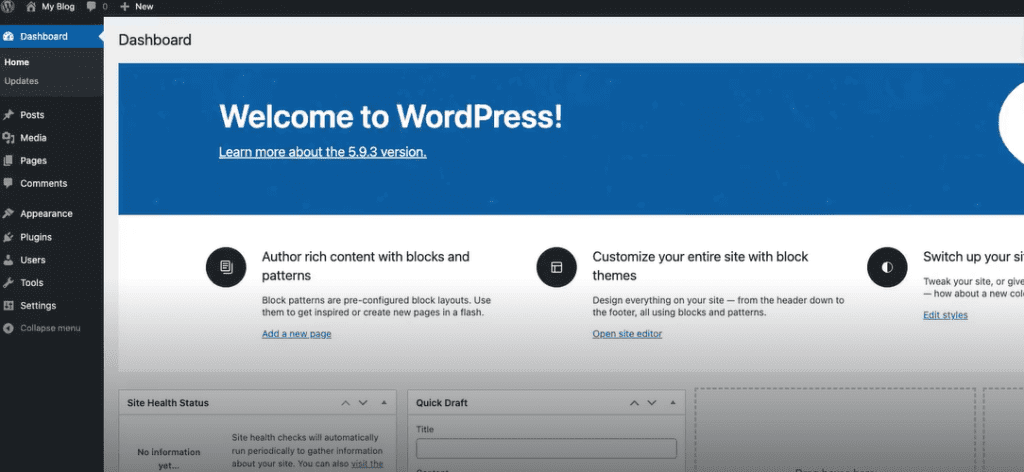This screenshot has width=1024, height=472.
Task: Click the Dashboard page title
Action: pyautogui.click(x=155, y=40)
